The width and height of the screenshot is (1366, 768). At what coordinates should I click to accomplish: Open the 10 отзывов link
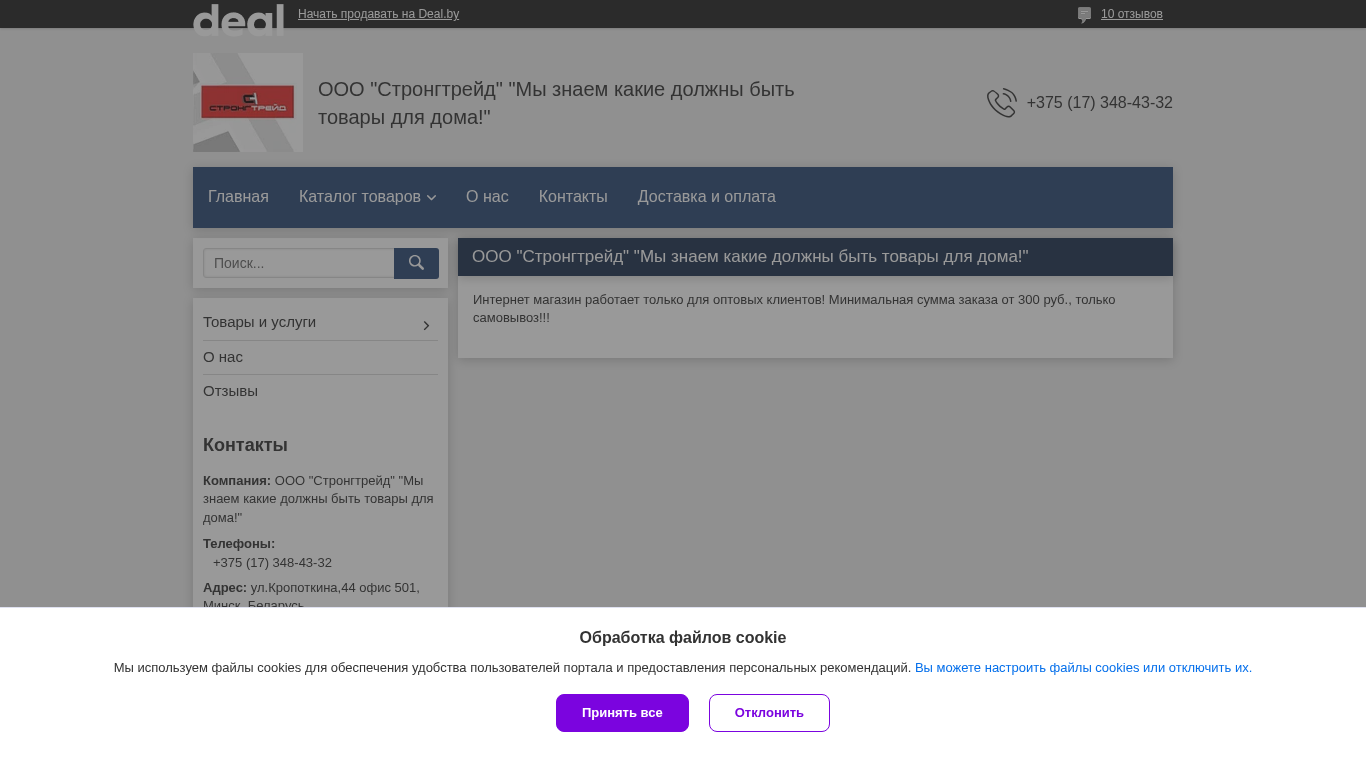click(x=1132, y=14)
